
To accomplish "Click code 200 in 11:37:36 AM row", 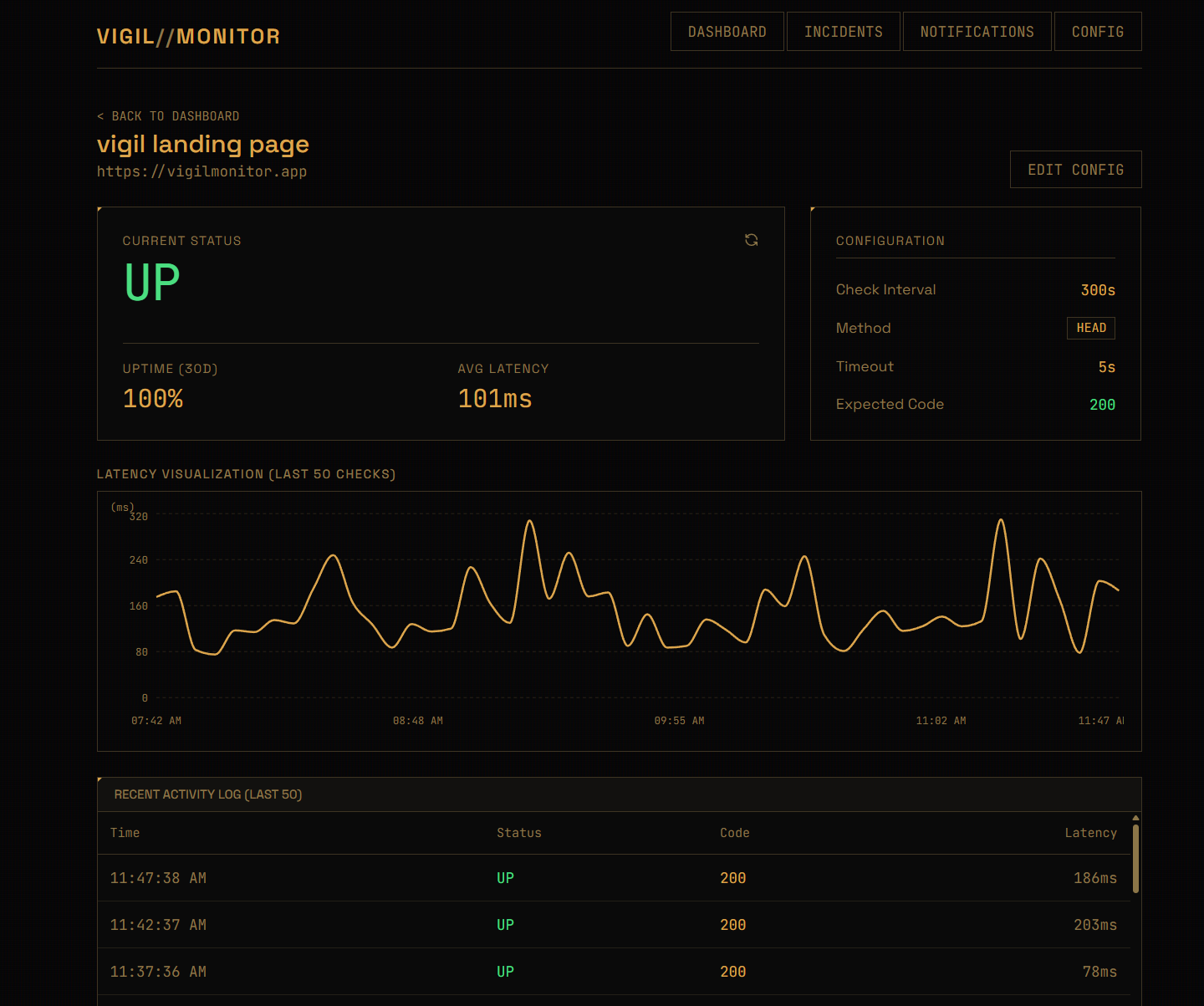I will 733,972.
